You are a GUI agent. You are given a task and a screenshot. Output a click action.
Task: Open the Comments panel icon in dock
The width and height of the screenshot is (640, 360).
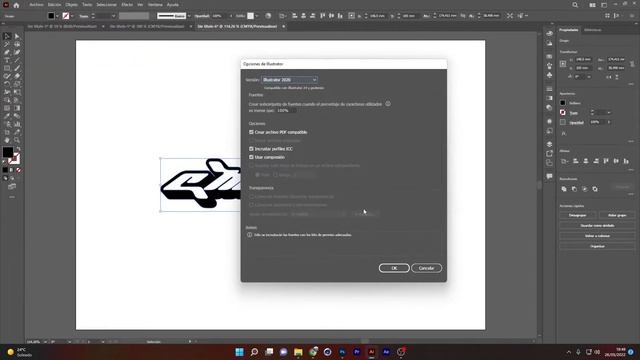(549, 176)
